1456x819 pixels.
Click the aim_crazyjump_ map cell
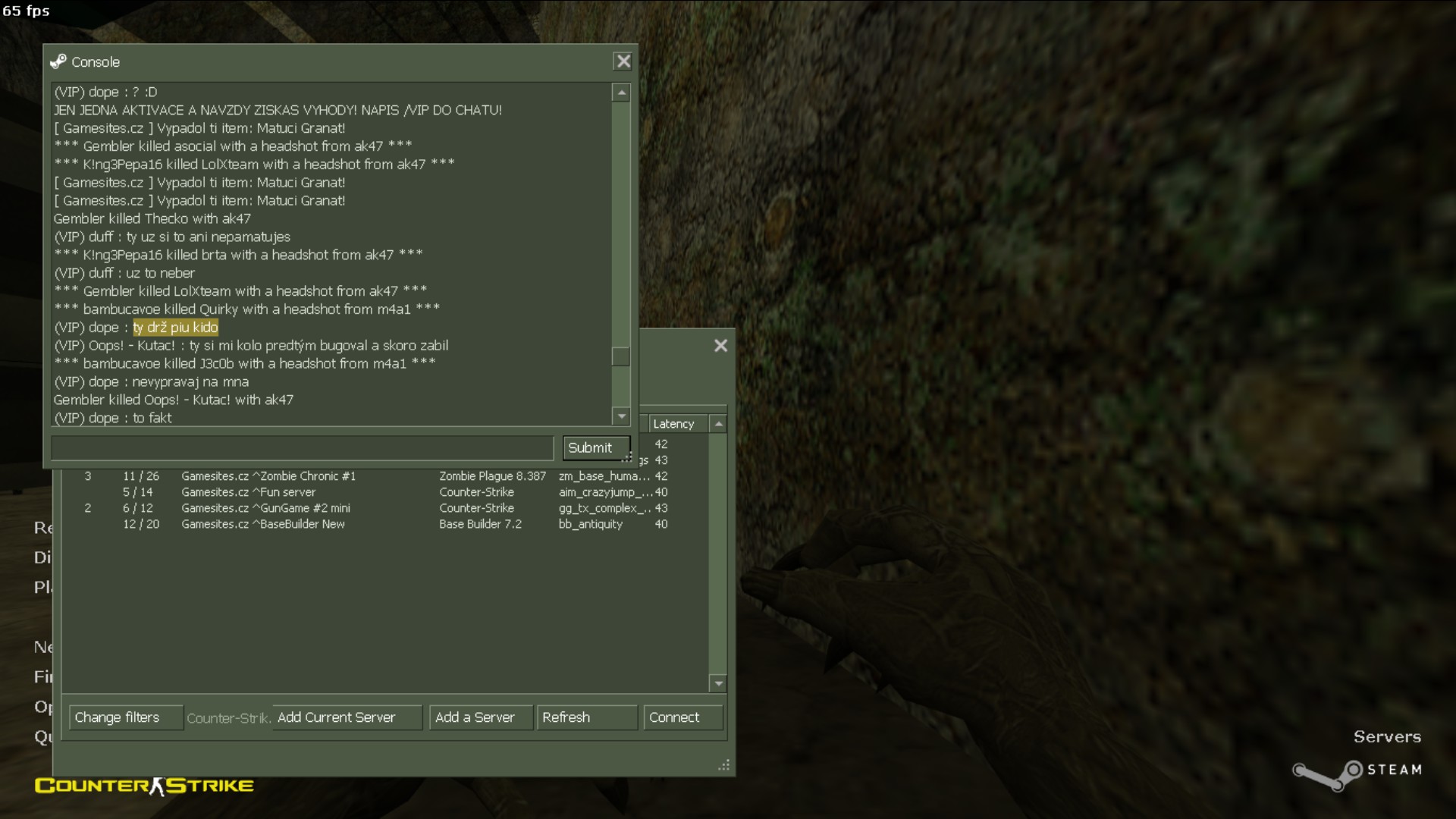click(x=605, y=492)
